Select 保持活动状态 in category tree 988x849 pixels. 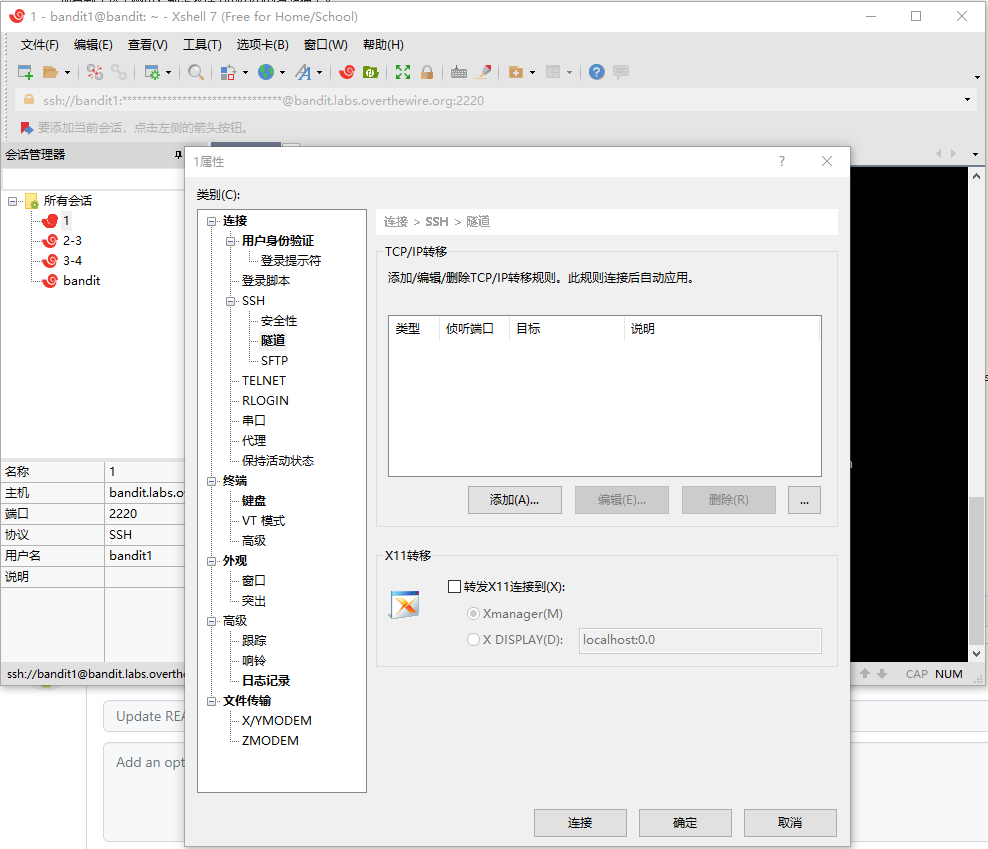[277, 461]
